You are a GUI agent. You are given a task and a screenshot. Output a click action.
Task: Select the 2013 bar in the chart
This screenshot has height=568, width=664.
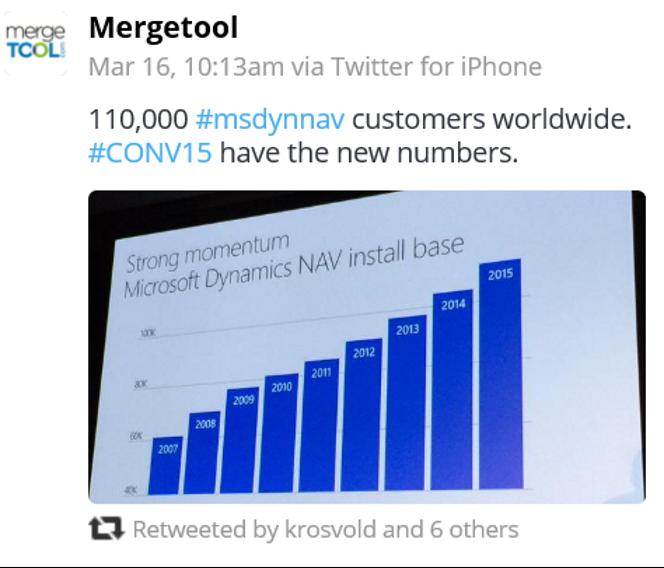click(x=407, y=402)
